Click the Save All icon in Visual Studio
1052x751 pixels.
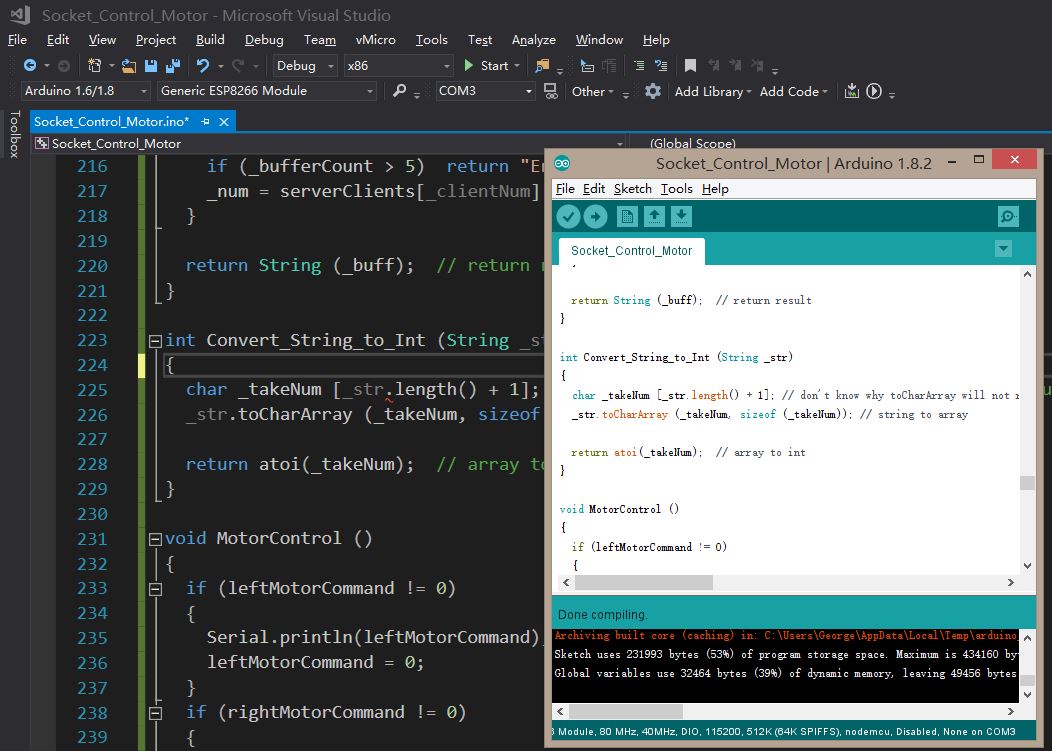173,65
